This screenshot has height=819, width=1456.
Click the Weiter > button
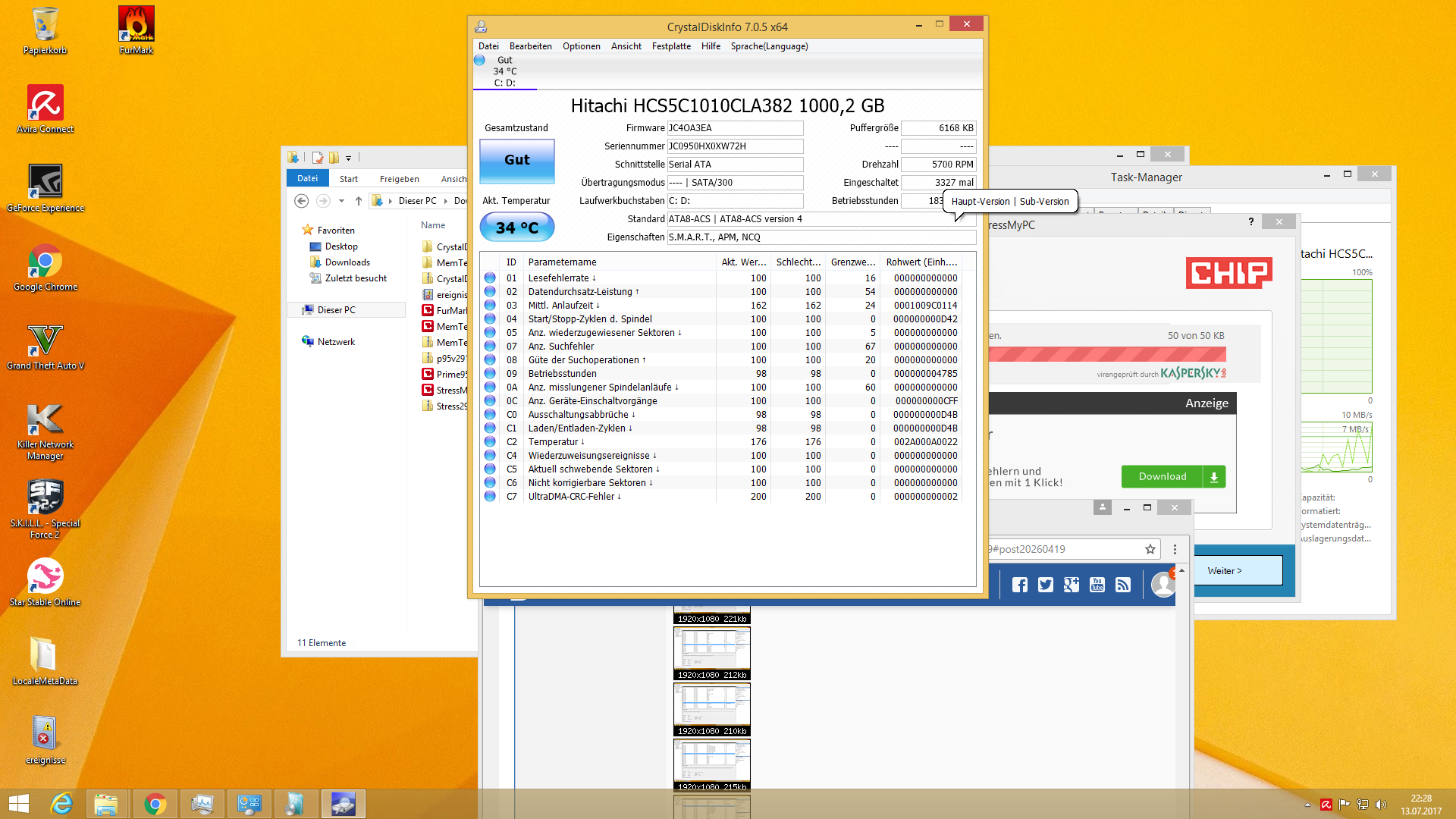tap(1238, 570)
